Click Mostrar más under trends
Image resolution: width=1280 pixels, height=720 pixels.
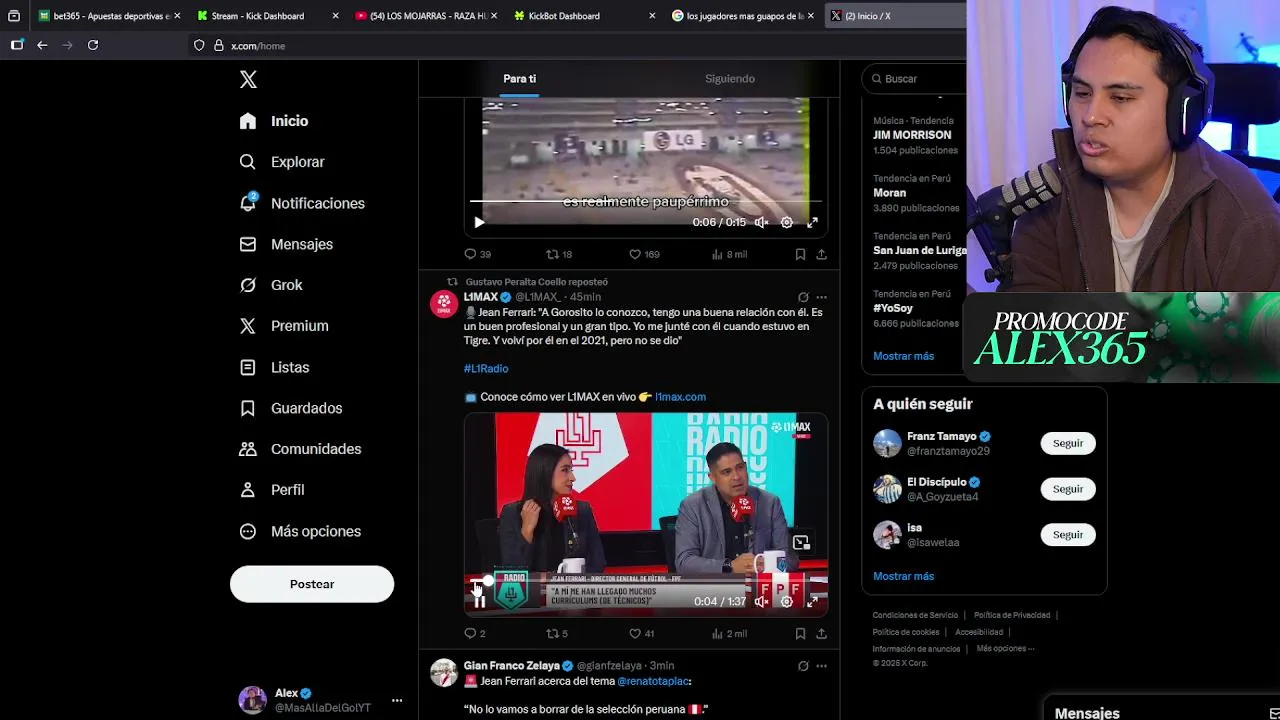point(903,356)
